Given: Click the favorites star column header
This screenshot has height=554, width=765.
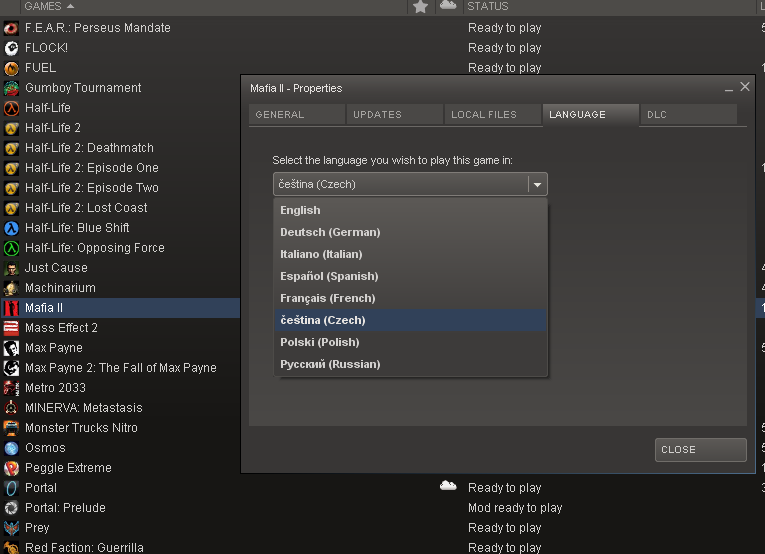Looking at the screenshot, I should click(420, 7).
